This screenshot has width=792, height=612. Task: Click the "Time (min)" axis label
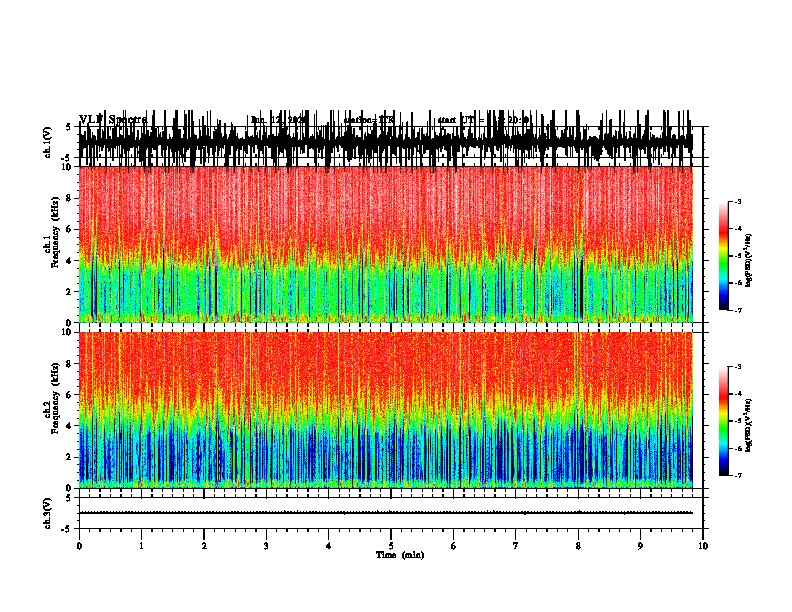pyautogui.click(x=400, y=555)
